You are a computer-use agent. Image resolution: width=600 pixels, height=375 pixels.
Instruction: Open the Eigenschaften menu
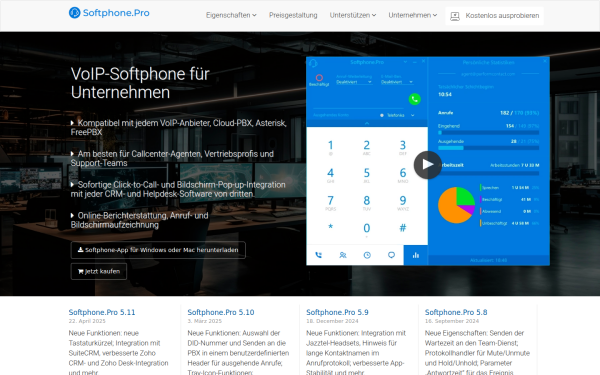point(231,15)
